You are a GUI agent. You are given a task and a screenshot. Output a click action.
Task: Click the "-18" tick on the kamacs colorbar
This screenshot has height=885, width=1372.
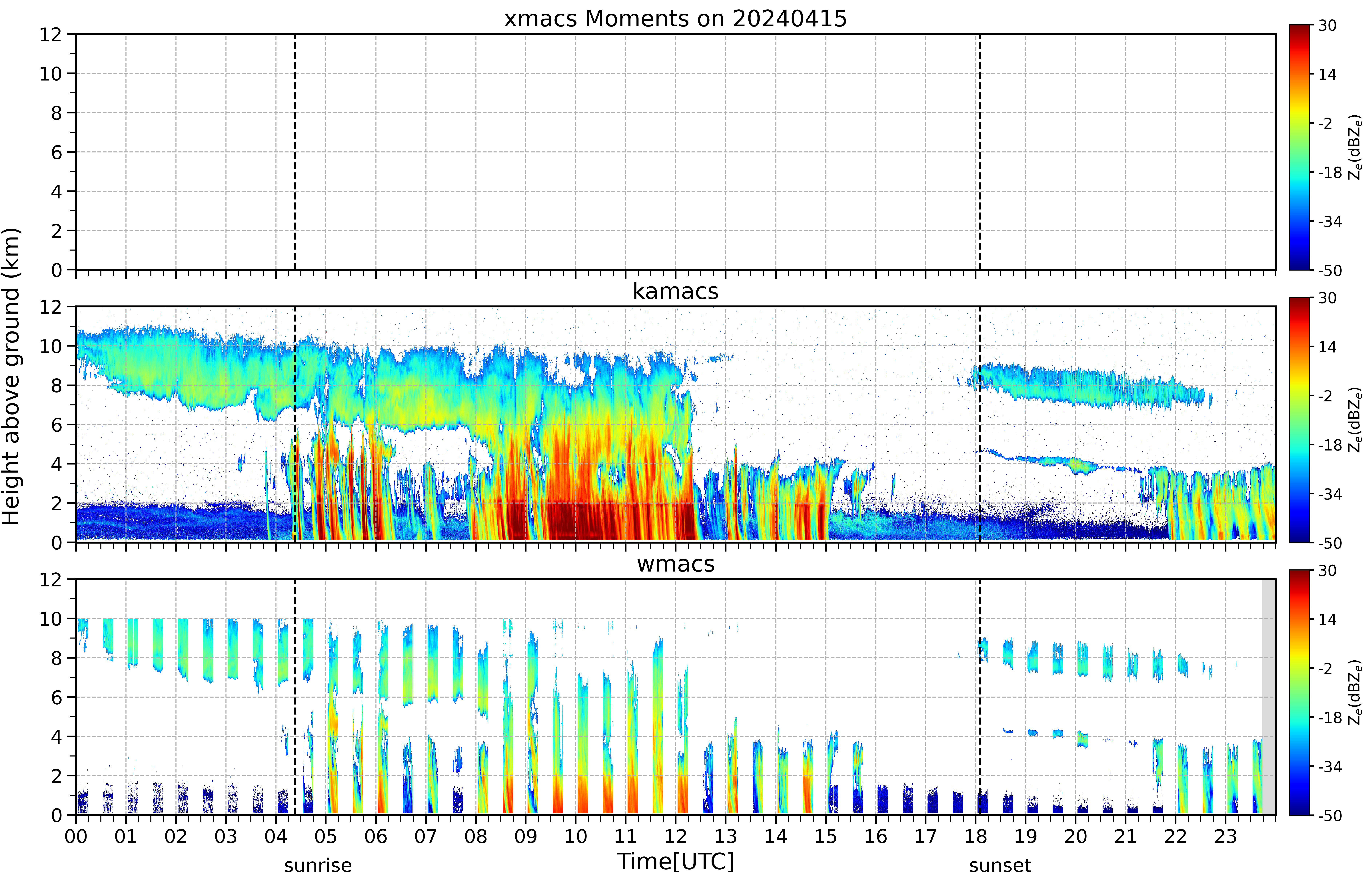point(1330,445)
